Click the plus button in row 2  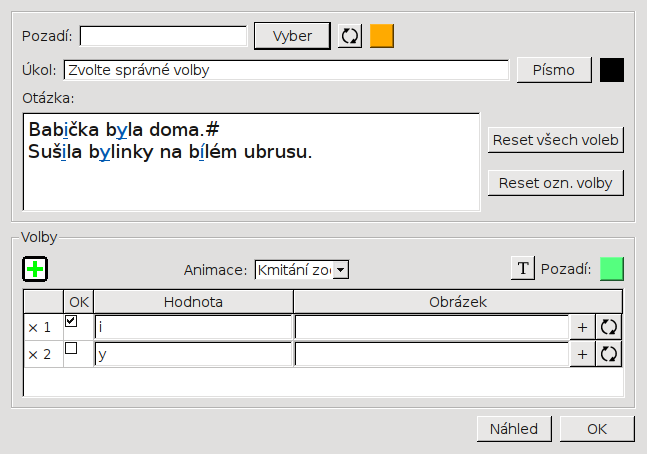tap(582, 354)
